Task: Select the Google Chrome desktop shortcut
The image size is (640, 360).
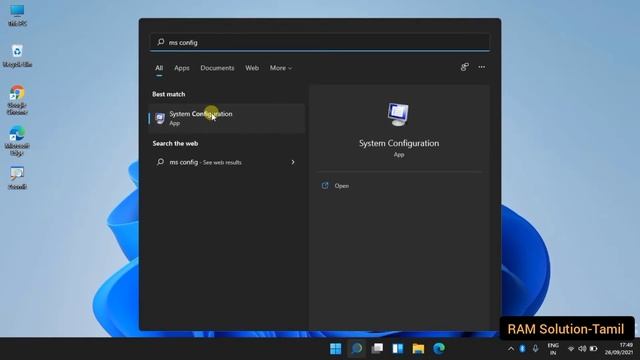Action: pyautogui.click(x=17, y=100)
